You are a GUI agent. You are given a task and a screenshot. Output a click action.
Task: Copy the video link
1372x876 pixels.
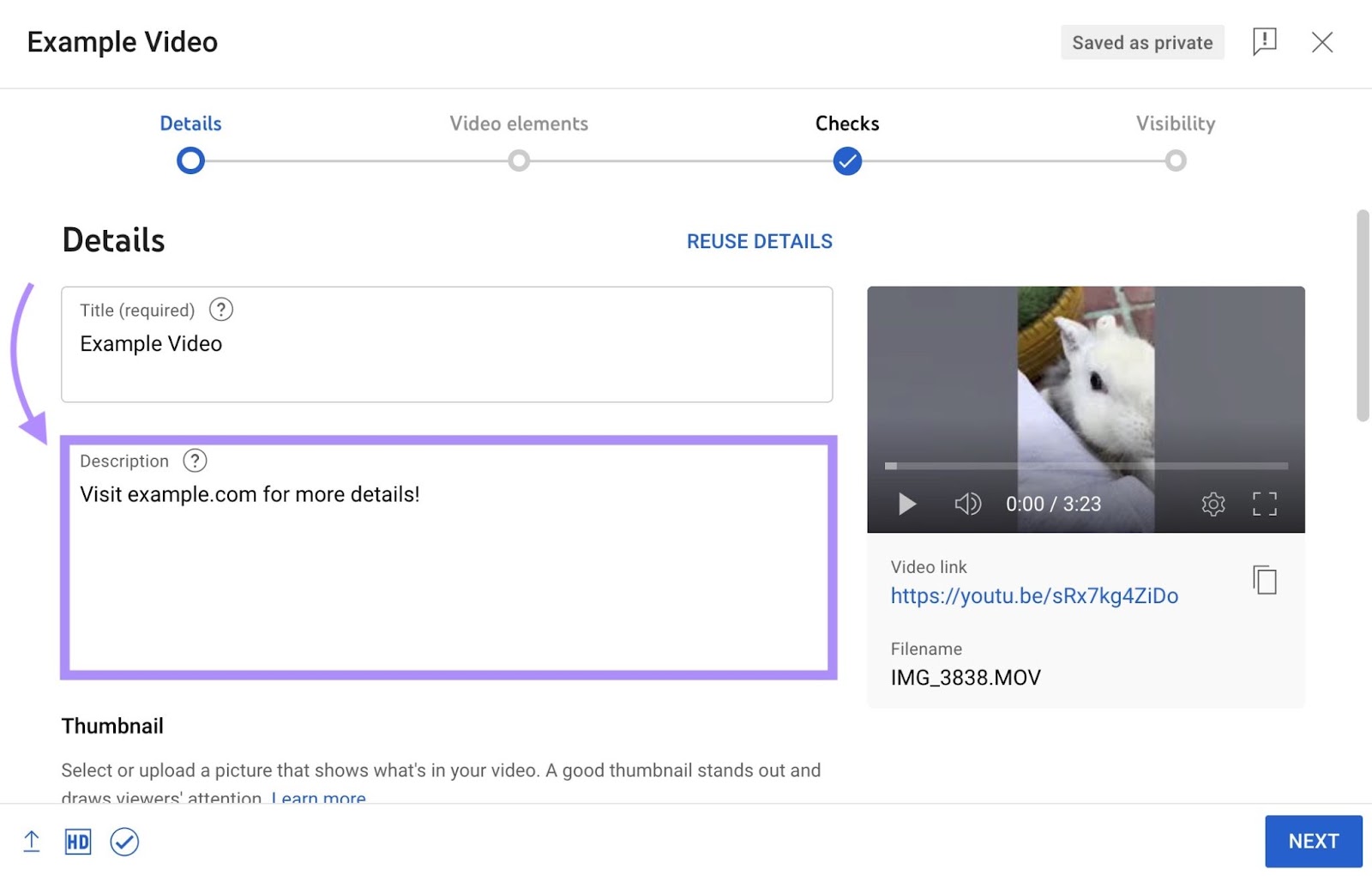(1262, 580)
